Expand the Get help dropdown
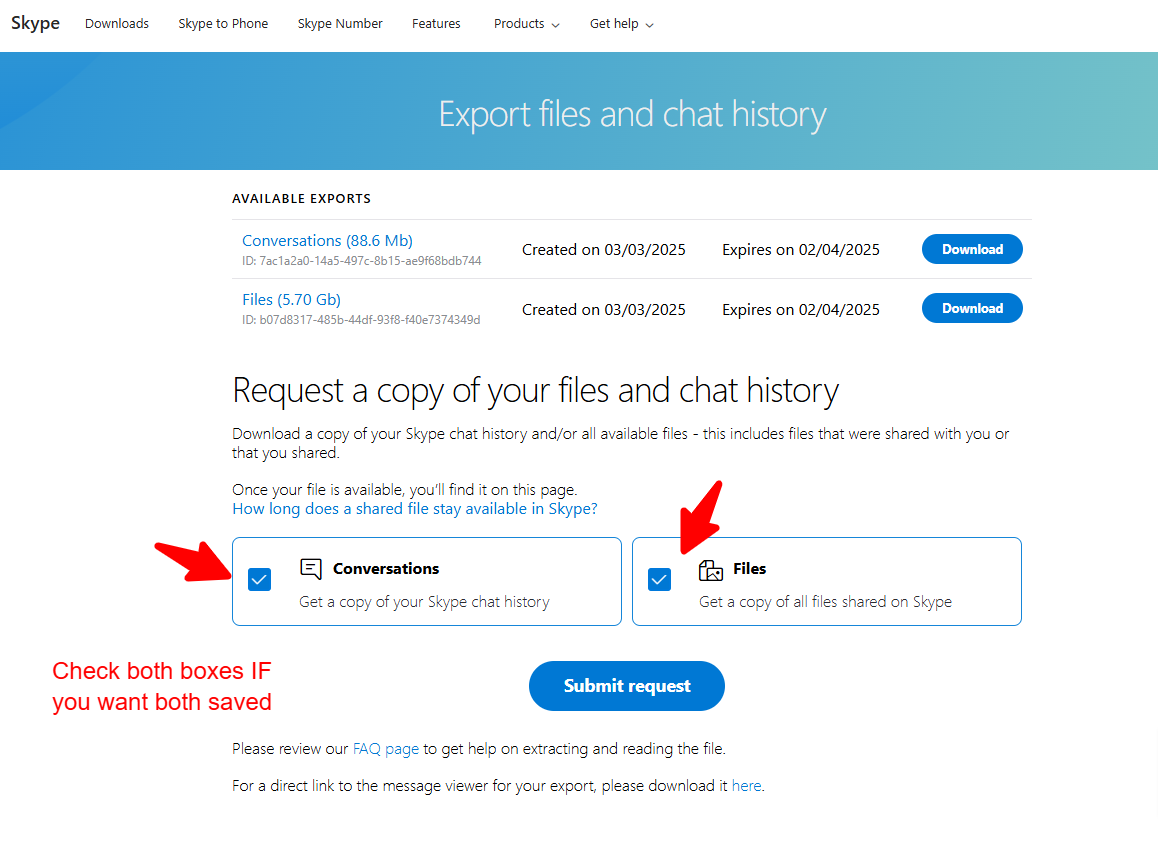Viewport: 1158px width, 844px height. tap(621, 24)
